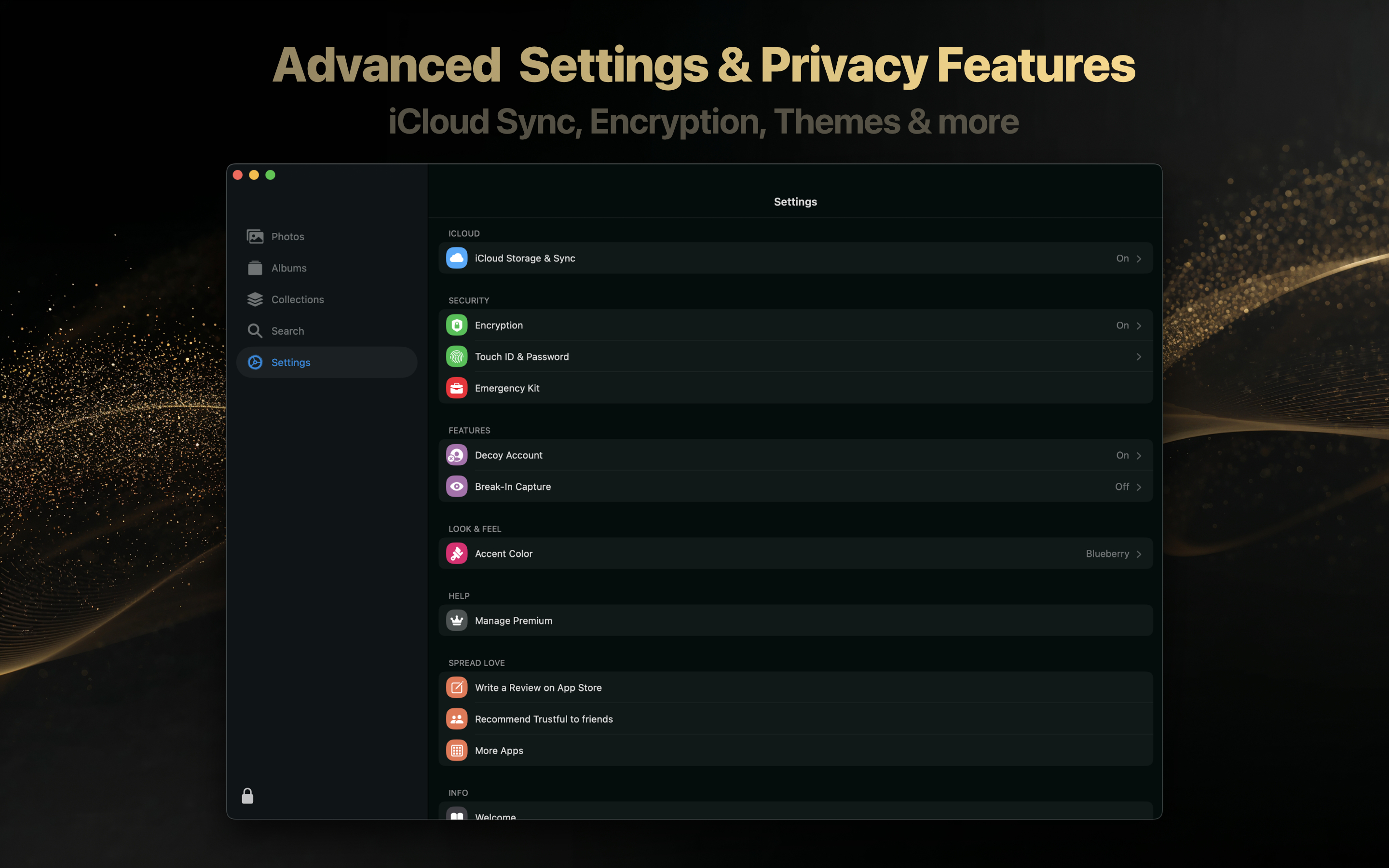1389x868 pixels.
Task: Lock the vault with padlock icon
Action: (247, 796)
